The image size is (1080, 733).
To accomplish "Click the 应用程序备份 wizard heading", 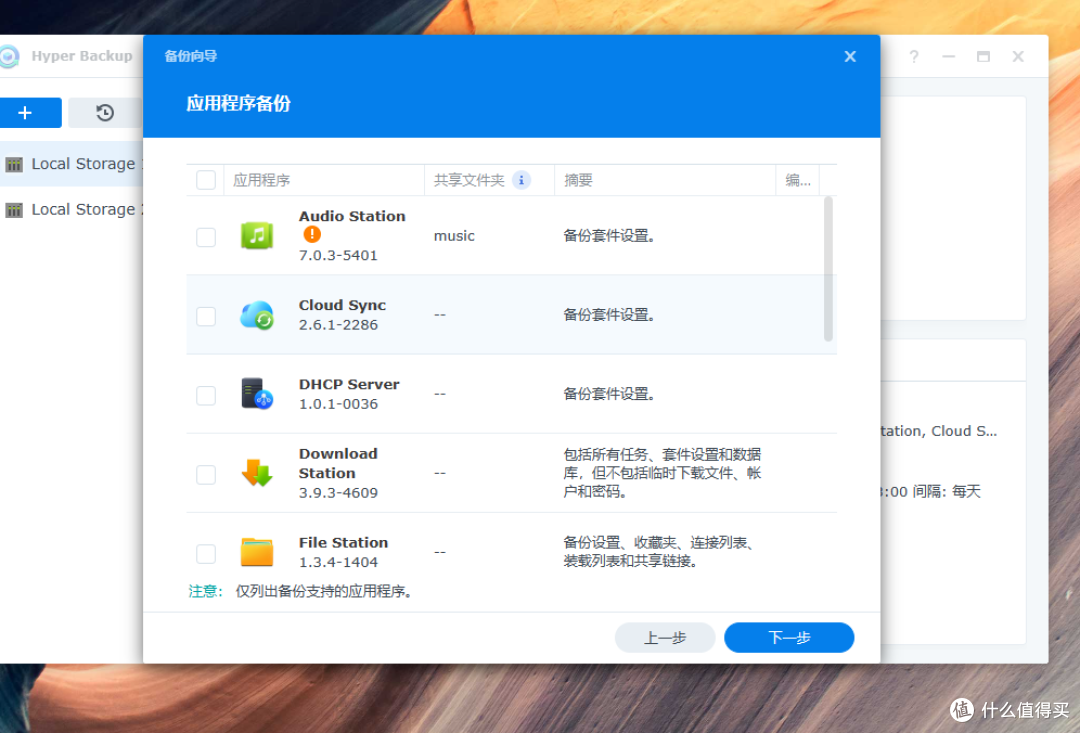I will (x=238, y=104).
